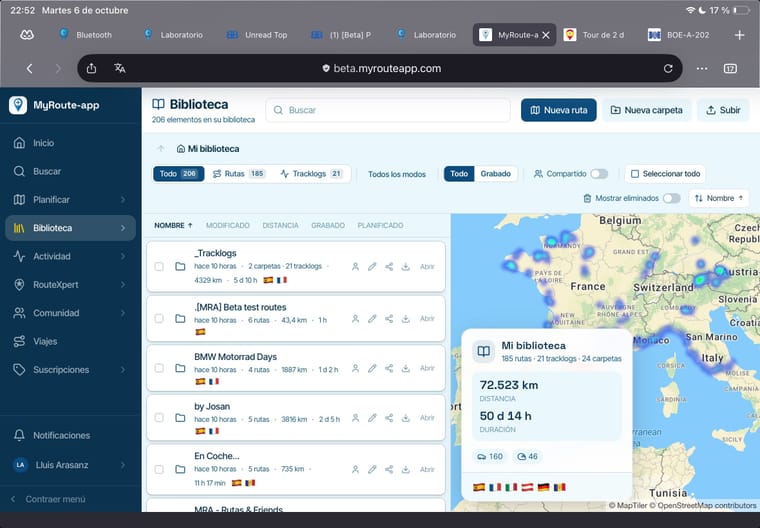Download the En Coche... folder

pos(406,469)
